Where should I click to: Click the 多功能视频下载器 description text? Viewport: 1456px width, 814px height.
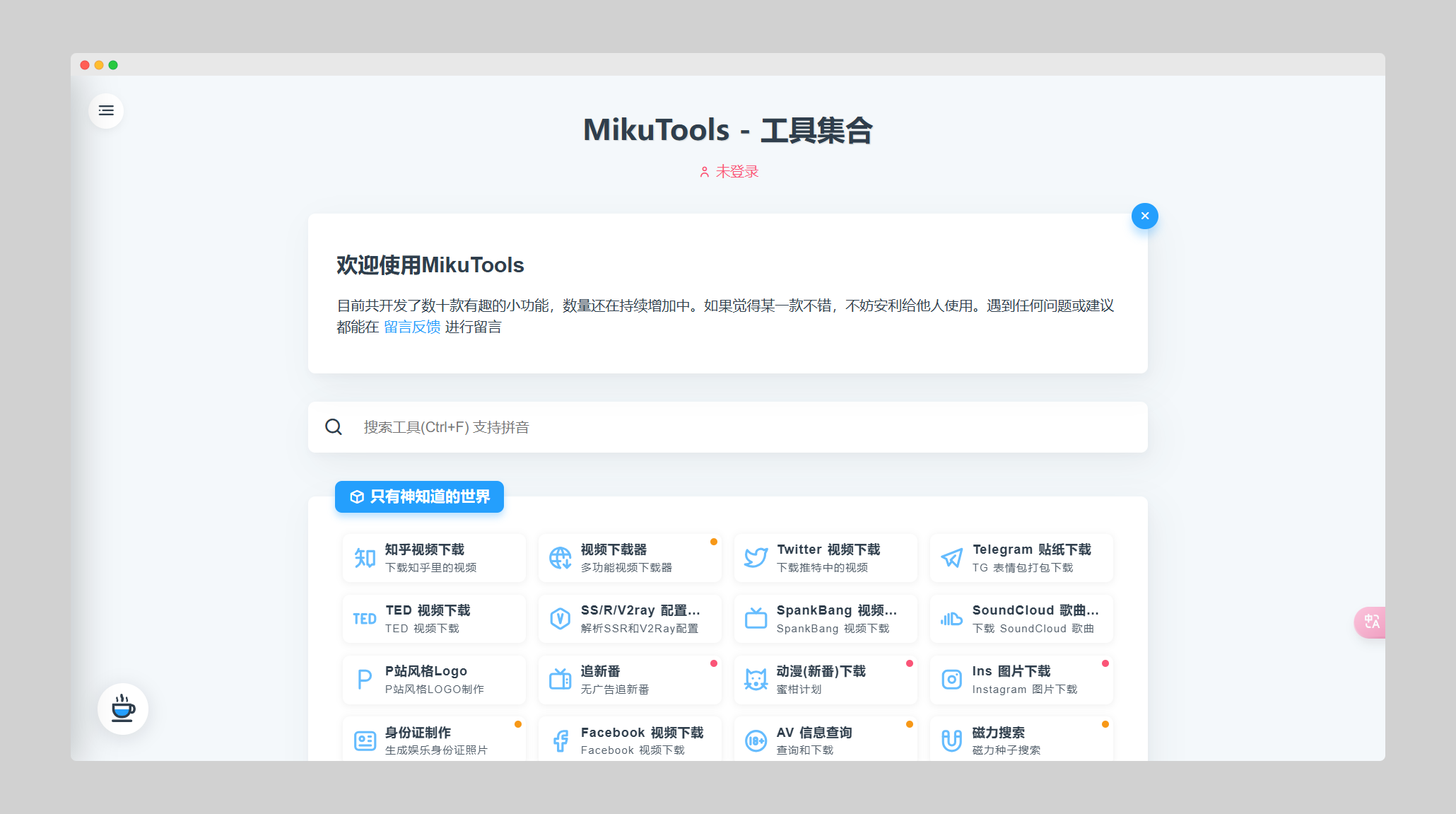(x=626, y=568)
